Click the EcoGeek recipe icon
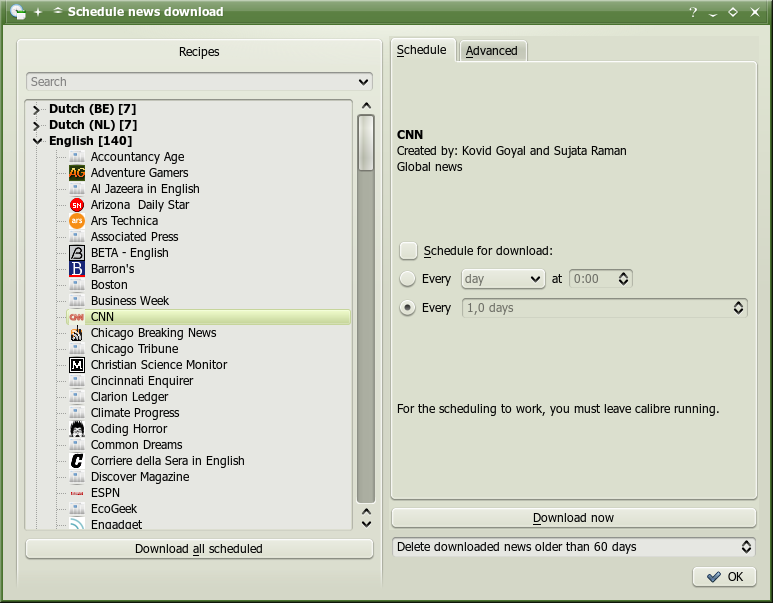Image resolution: width=773 pixels, height=603 pixels. [x=77, y=509]
